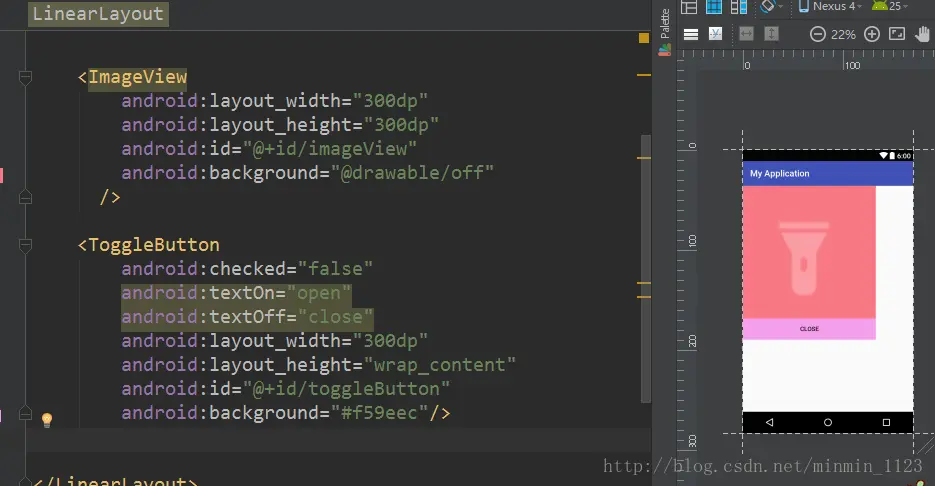Screen dimensions: 935x486
Task: Zoom out the design preview
Action: point(818,35)
